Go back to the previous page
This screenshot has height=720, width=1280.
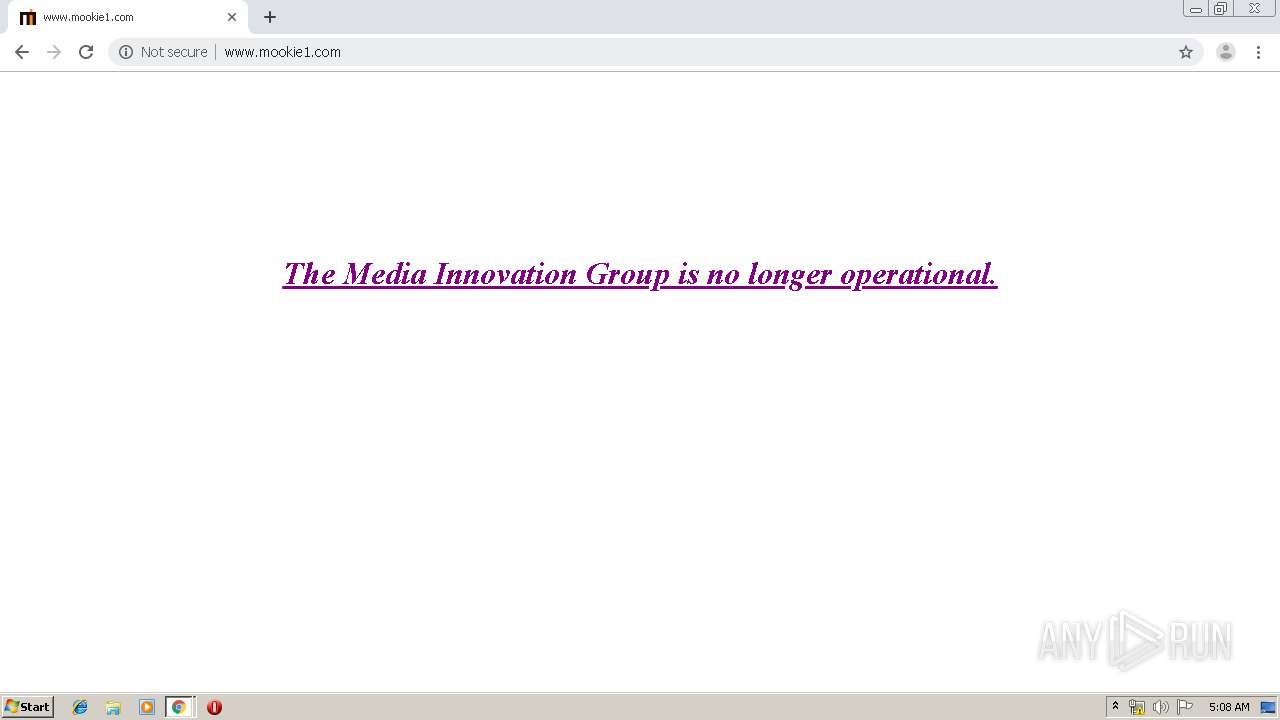pos(21,52)
